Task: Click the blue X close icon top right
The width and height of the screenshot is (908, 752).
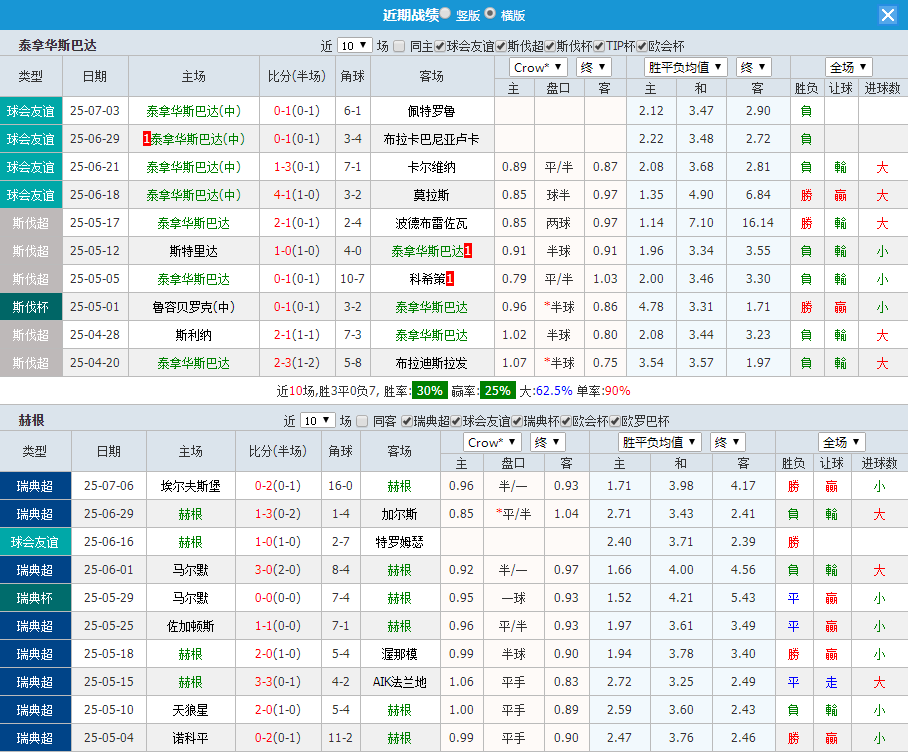Action: [889, 14]
